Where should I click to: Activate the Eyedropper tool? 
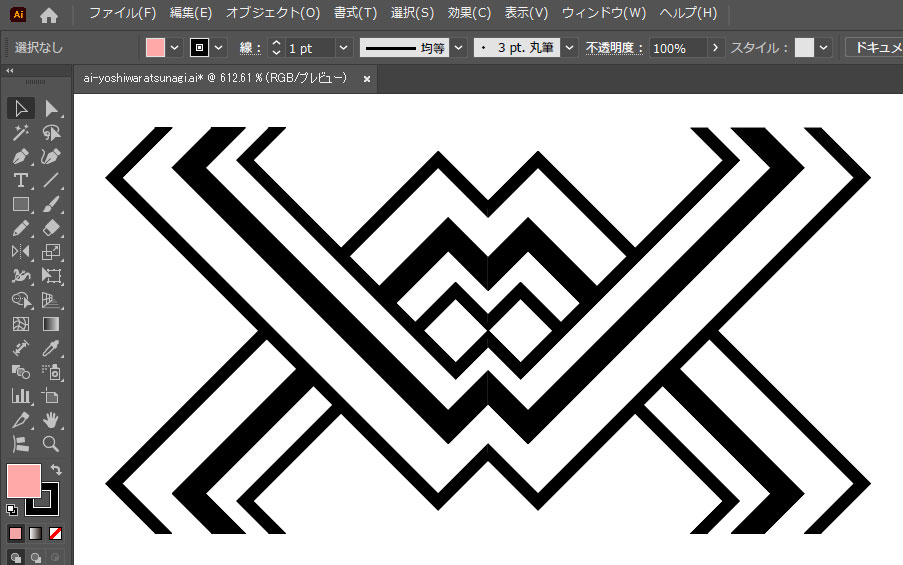(x=52, y=348)
